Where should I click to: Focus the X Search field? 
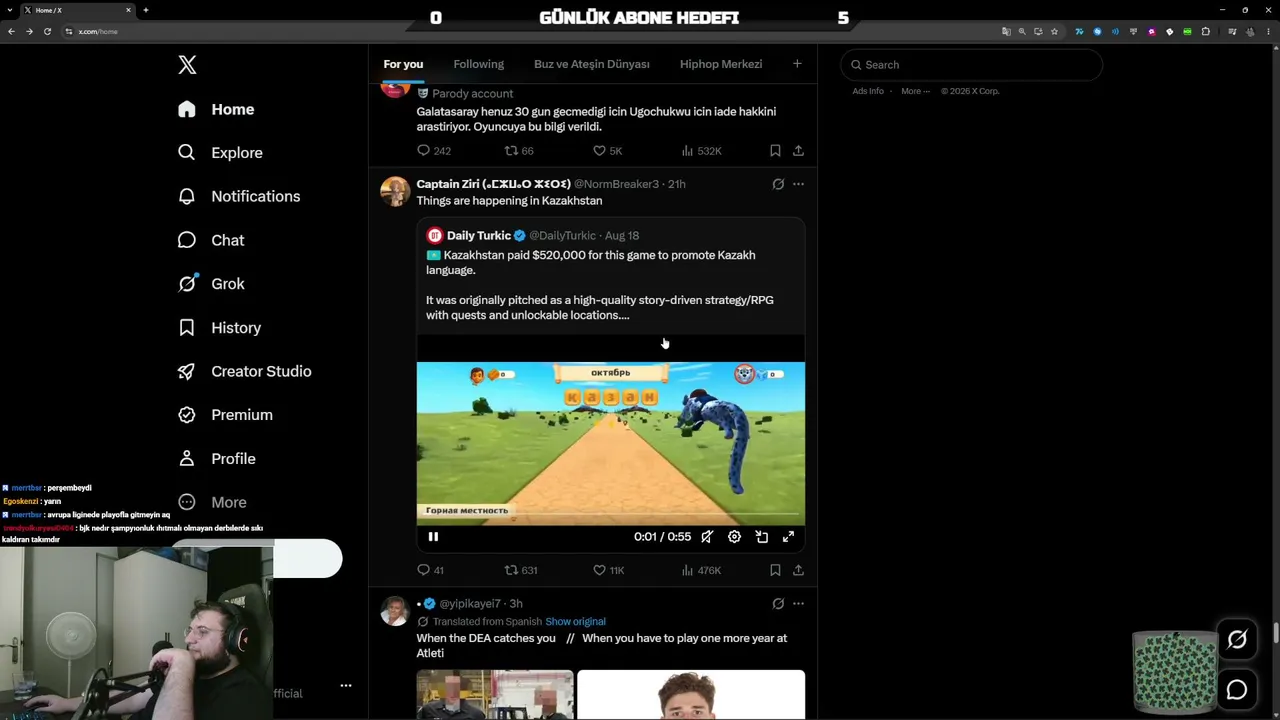[x=972, y=65]
